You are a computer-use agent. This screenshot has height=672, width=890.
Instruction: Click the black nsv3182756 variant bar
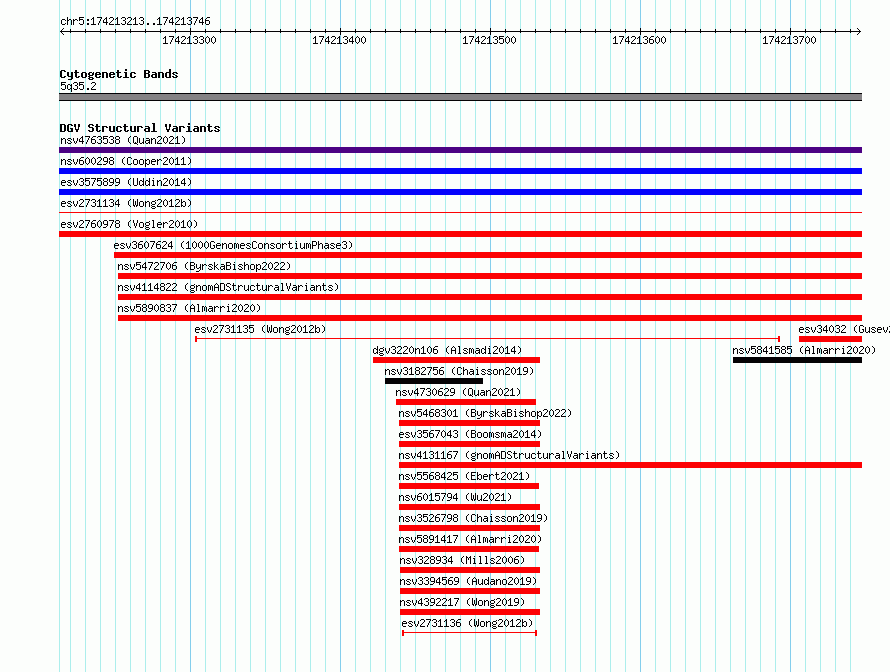[434, 381]
